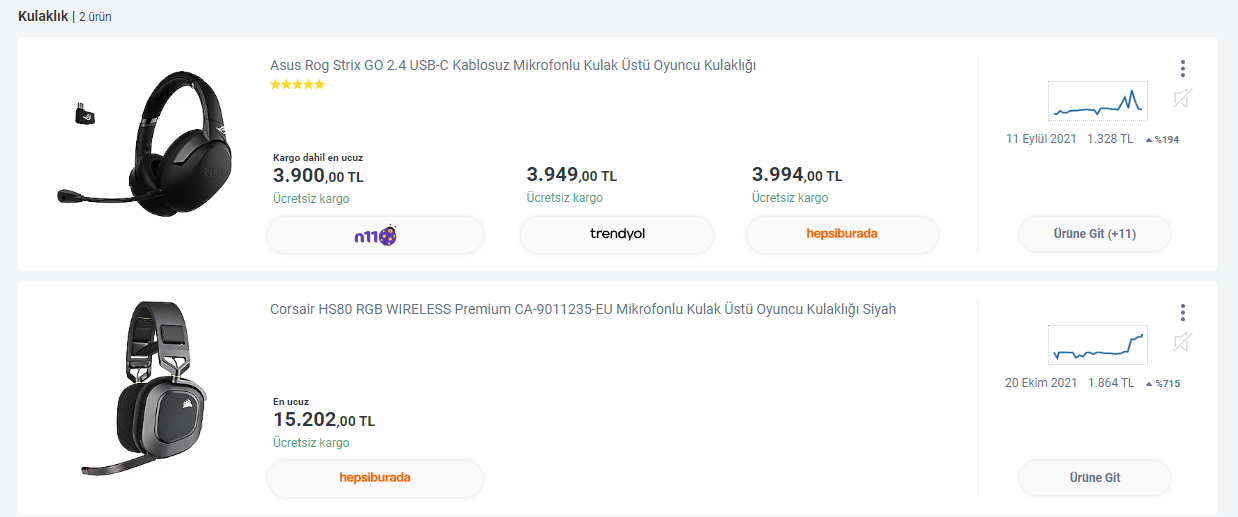Click the n11 store logo button

[375, 234]
